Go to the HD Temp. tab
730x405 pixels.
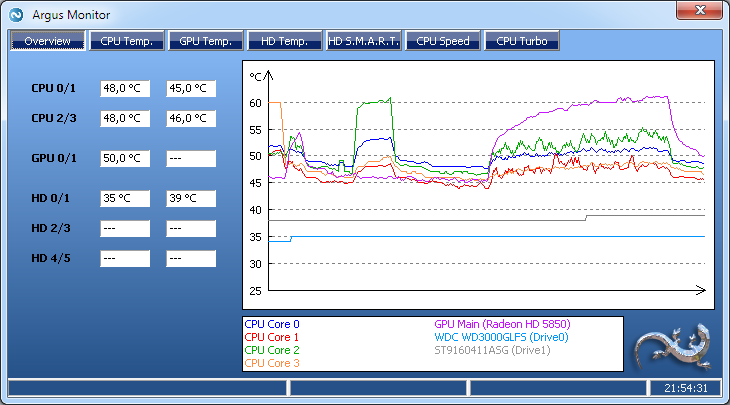point(284,41)
